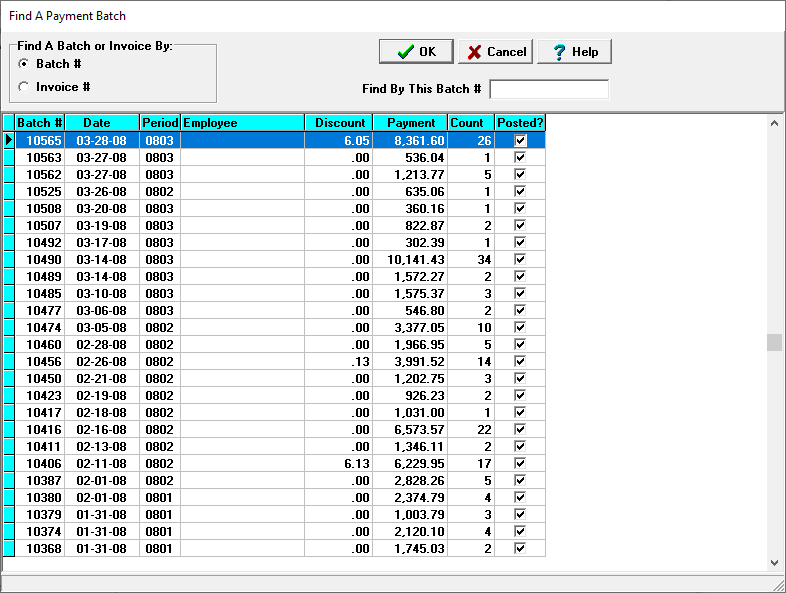This screenshot has width=786, height=593.
Task: Click the row selector for batch 10563
Action: click(9, 158)
